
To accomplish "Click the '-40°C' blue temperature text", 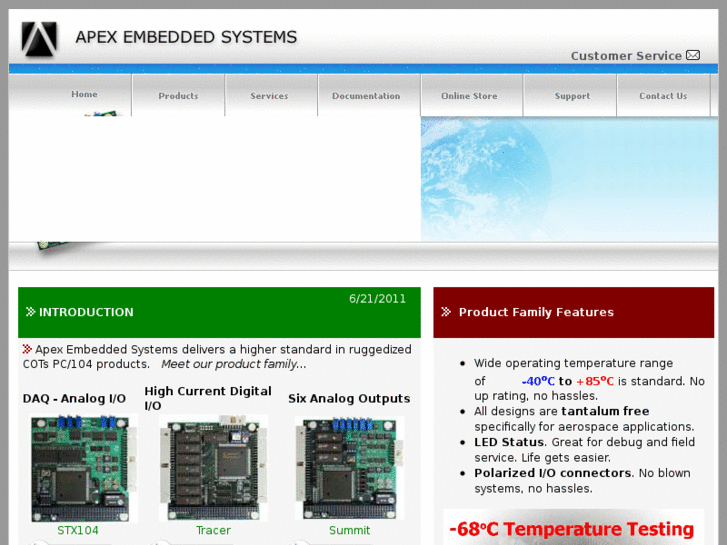I will click(538, 381).
